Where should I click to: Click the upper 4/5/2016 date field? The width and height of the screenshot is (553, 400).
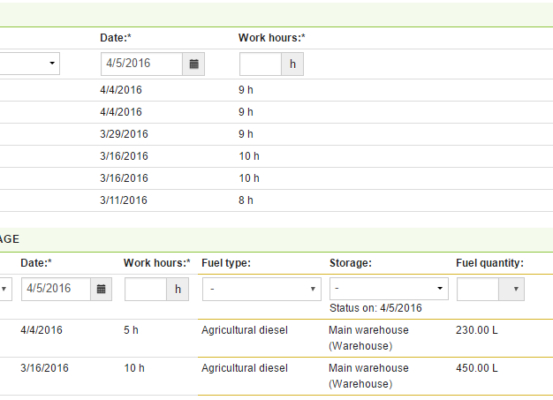click(142, 64)
